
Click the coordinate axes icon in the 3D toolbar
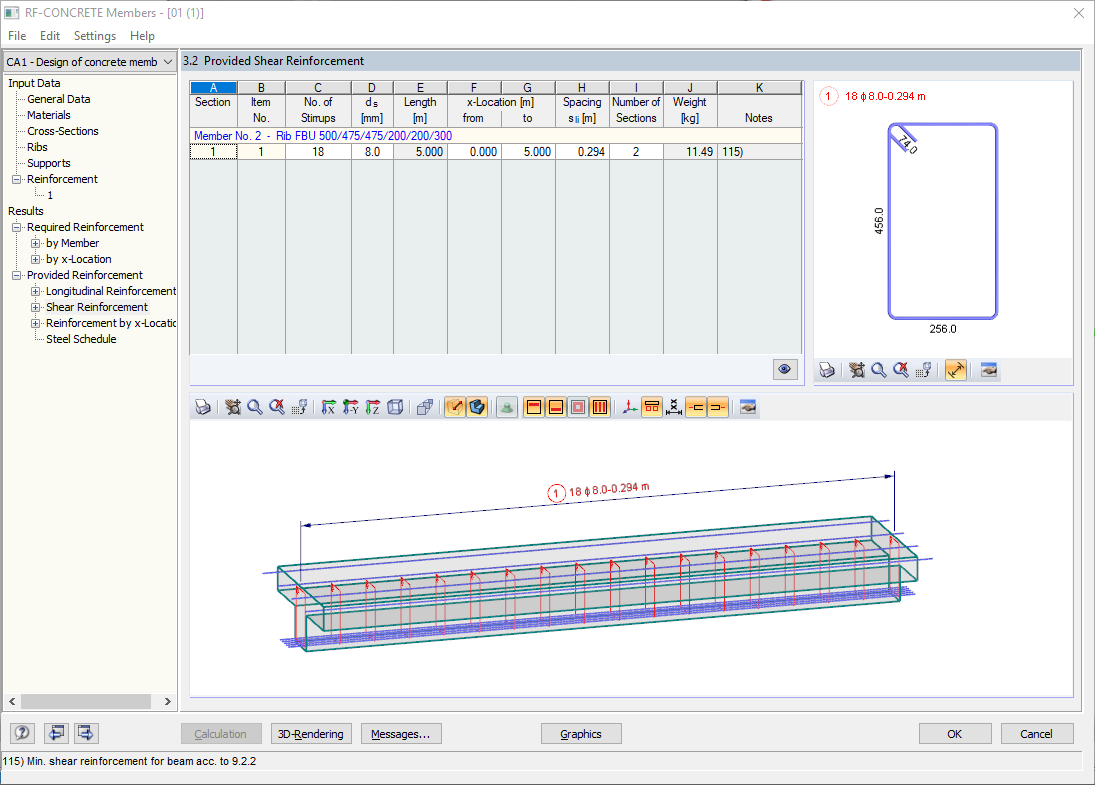630,407
